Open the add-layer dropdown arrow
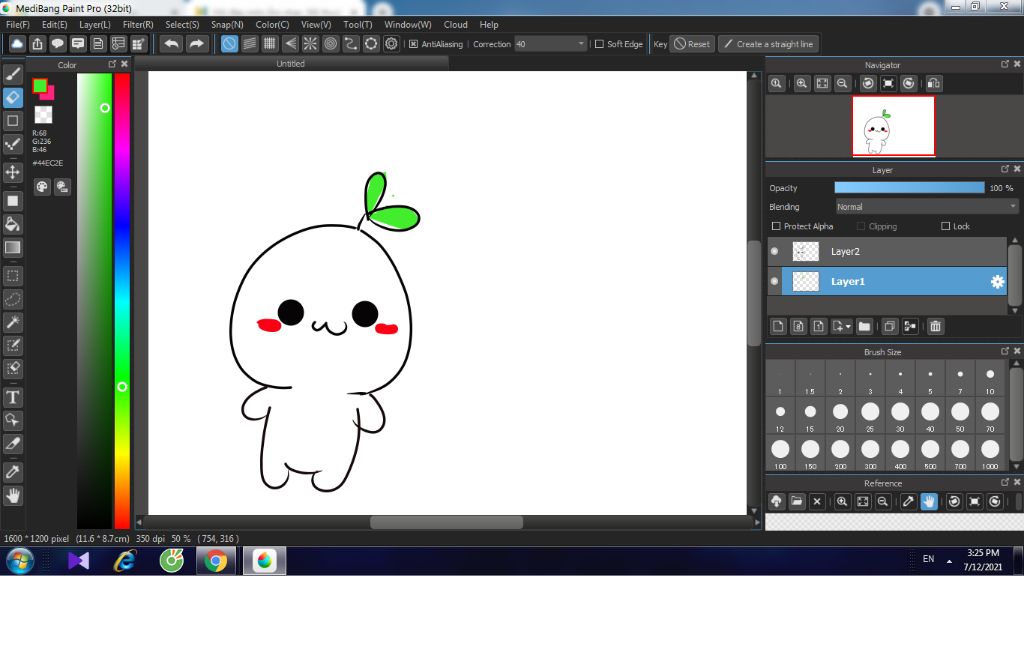Viewport: 1024px width, 661px height. 849,327
